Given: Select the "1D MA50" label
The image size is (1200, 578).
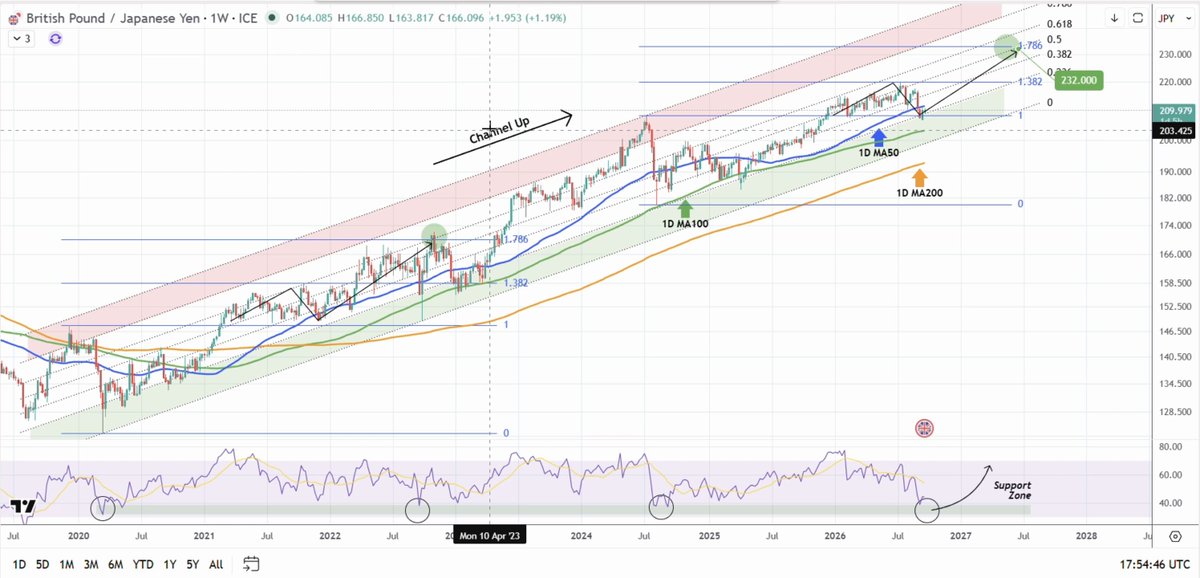Looking at the screenshot, I should (880, 152).
